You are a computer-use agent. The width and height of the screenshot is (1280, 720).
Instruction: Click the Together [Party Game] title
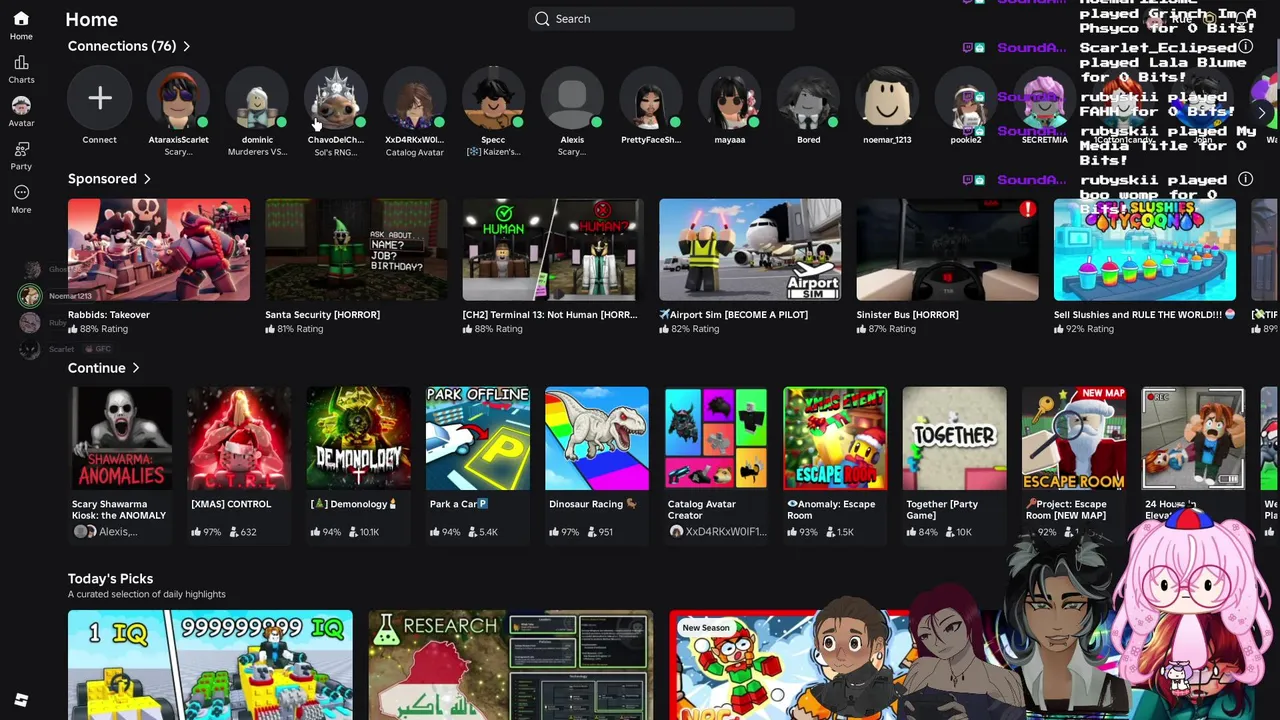click(942, 510)
